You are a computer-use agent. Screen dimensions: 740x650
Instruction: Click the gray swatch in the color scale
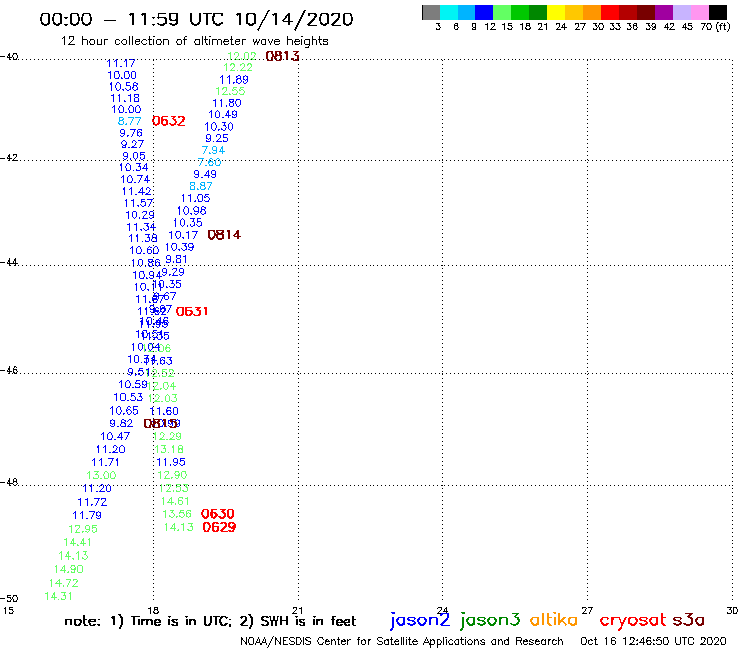click(x=431, y=12)
